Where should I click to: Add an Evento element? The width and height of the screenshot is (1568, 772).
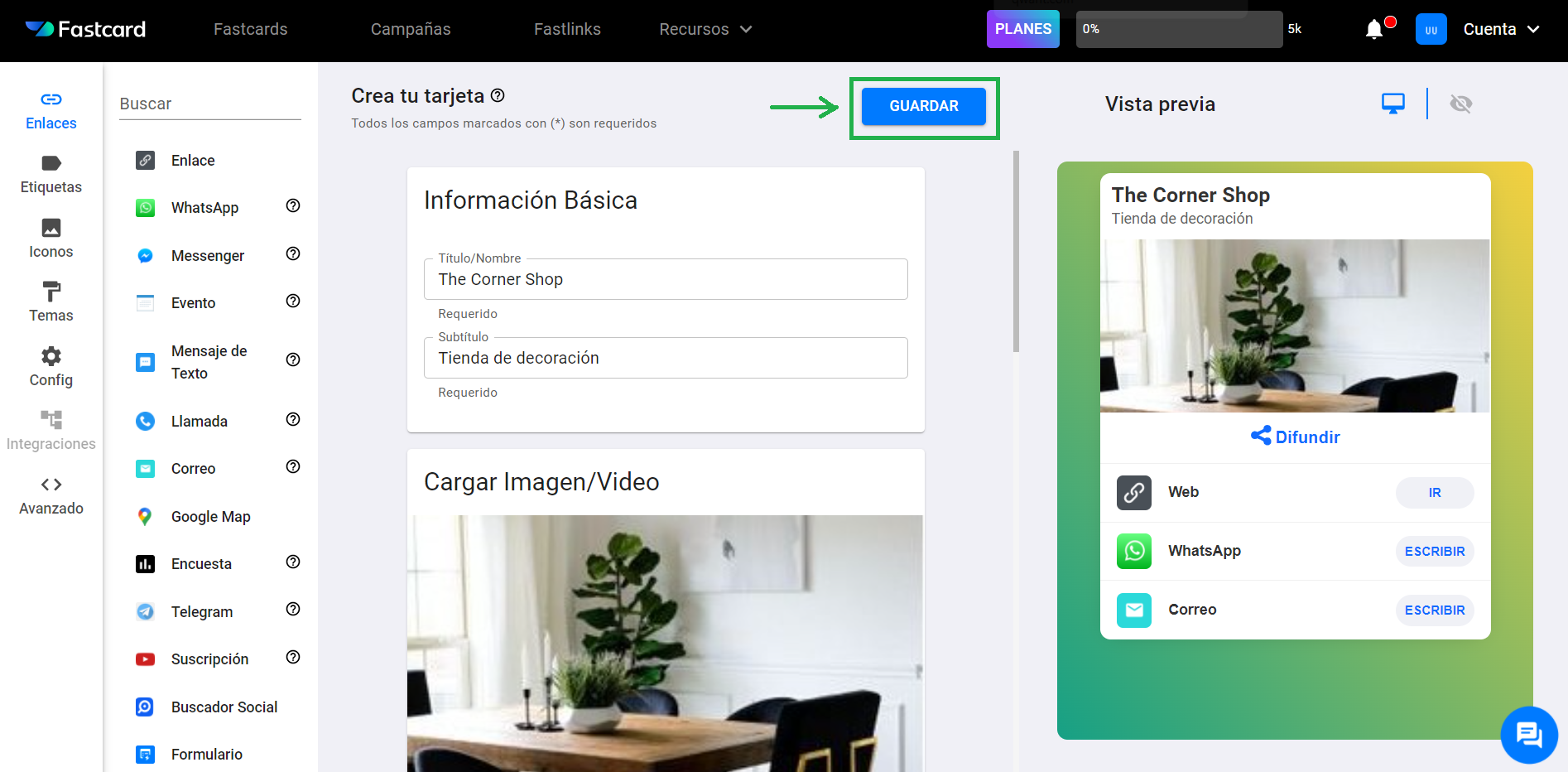(x=193, y=303)
